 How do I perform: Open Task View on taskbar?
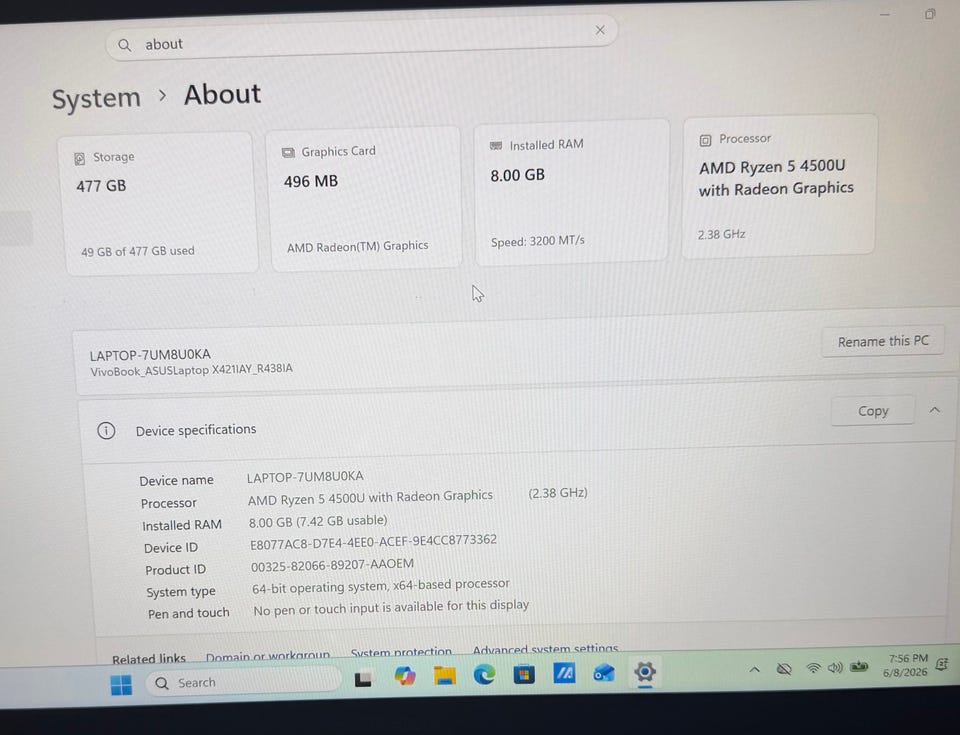pyautogui.click(x=363, y=679)
